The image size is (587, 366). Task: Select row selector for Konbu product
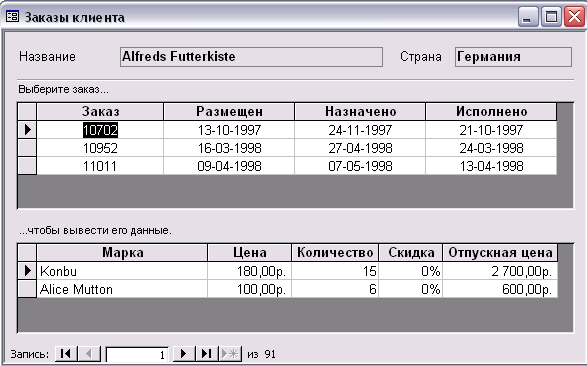point(27,271)
